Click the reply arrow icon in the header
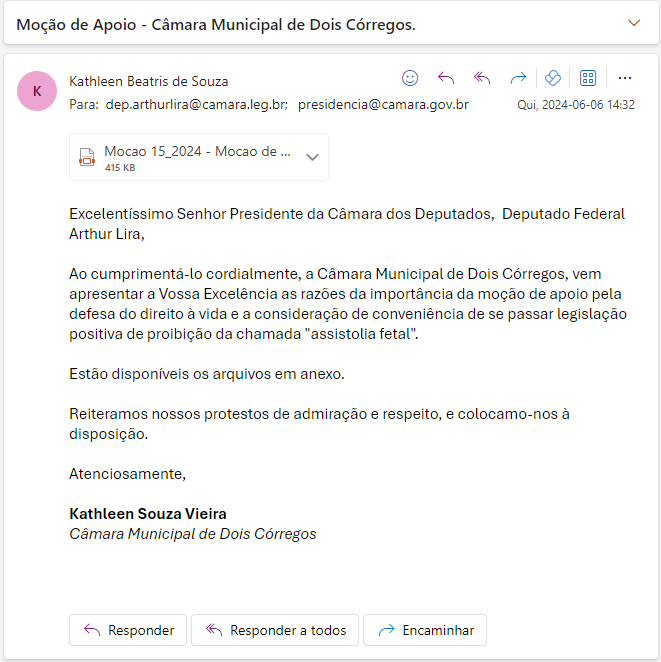Image resolution: width=661 pixels, height=662 pixels. tap(446, 78)
